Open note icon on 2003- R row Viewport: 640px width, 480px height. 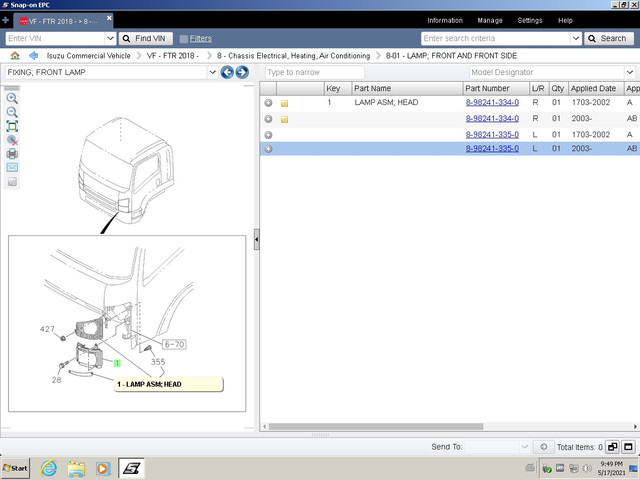[x=284, y=119]
